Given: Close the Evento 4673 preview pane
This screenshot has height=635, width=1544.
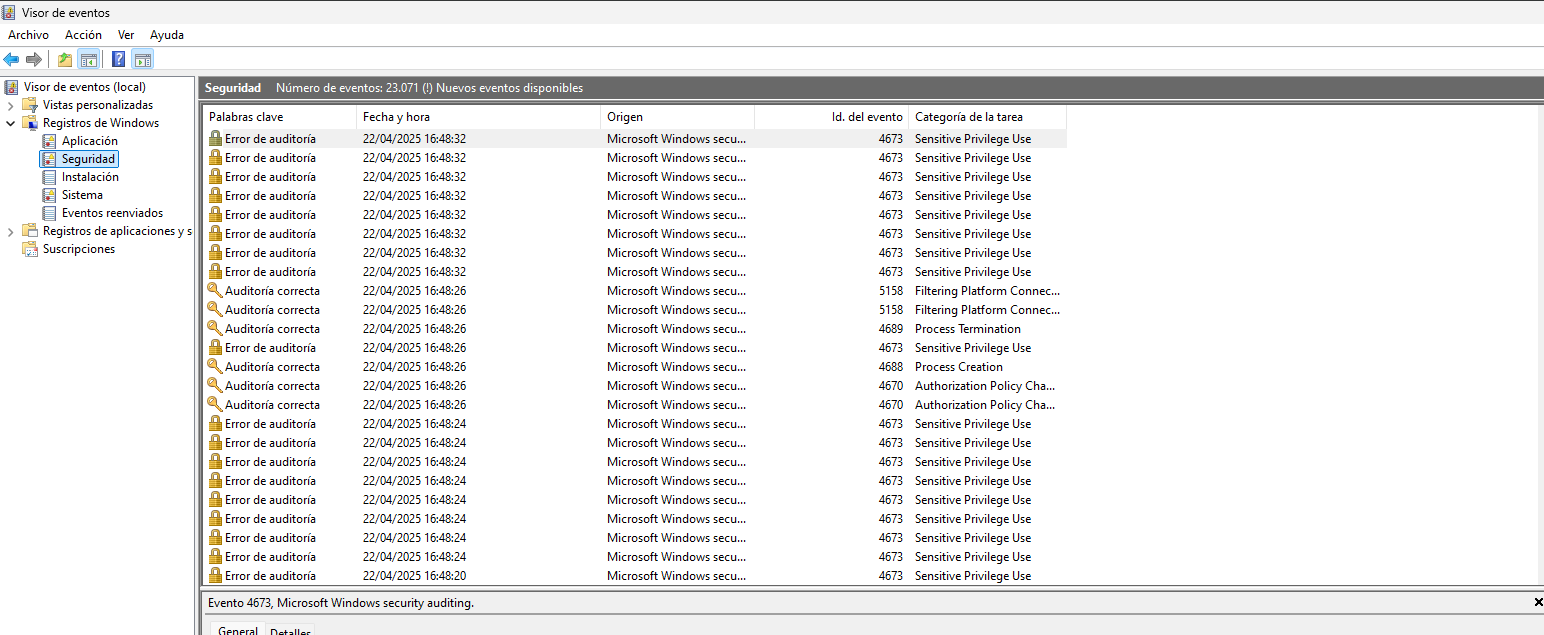Looking at the screenshot, I should (x=1537, y=603).
